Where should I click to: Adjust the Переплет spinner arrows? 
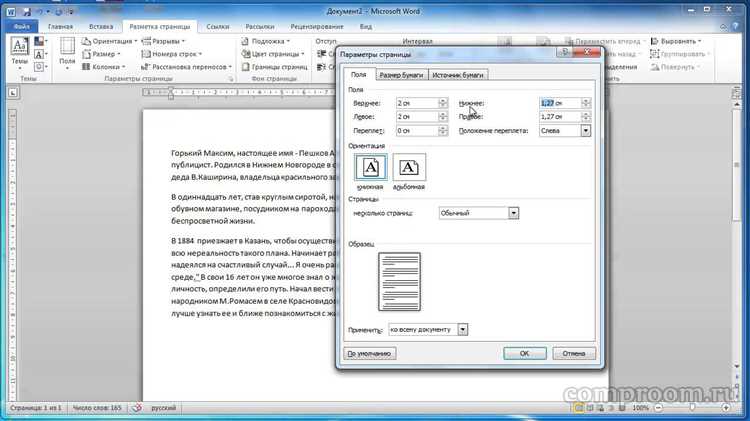[x=443, y=131]
